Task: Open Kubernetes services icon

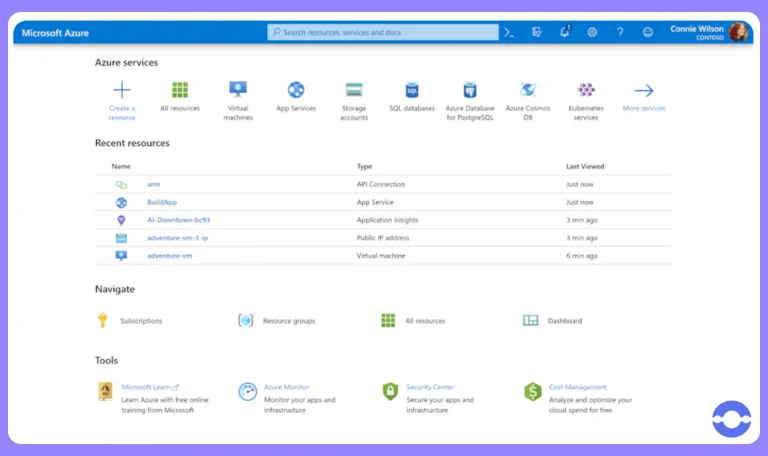Action: tap(586, 90)
